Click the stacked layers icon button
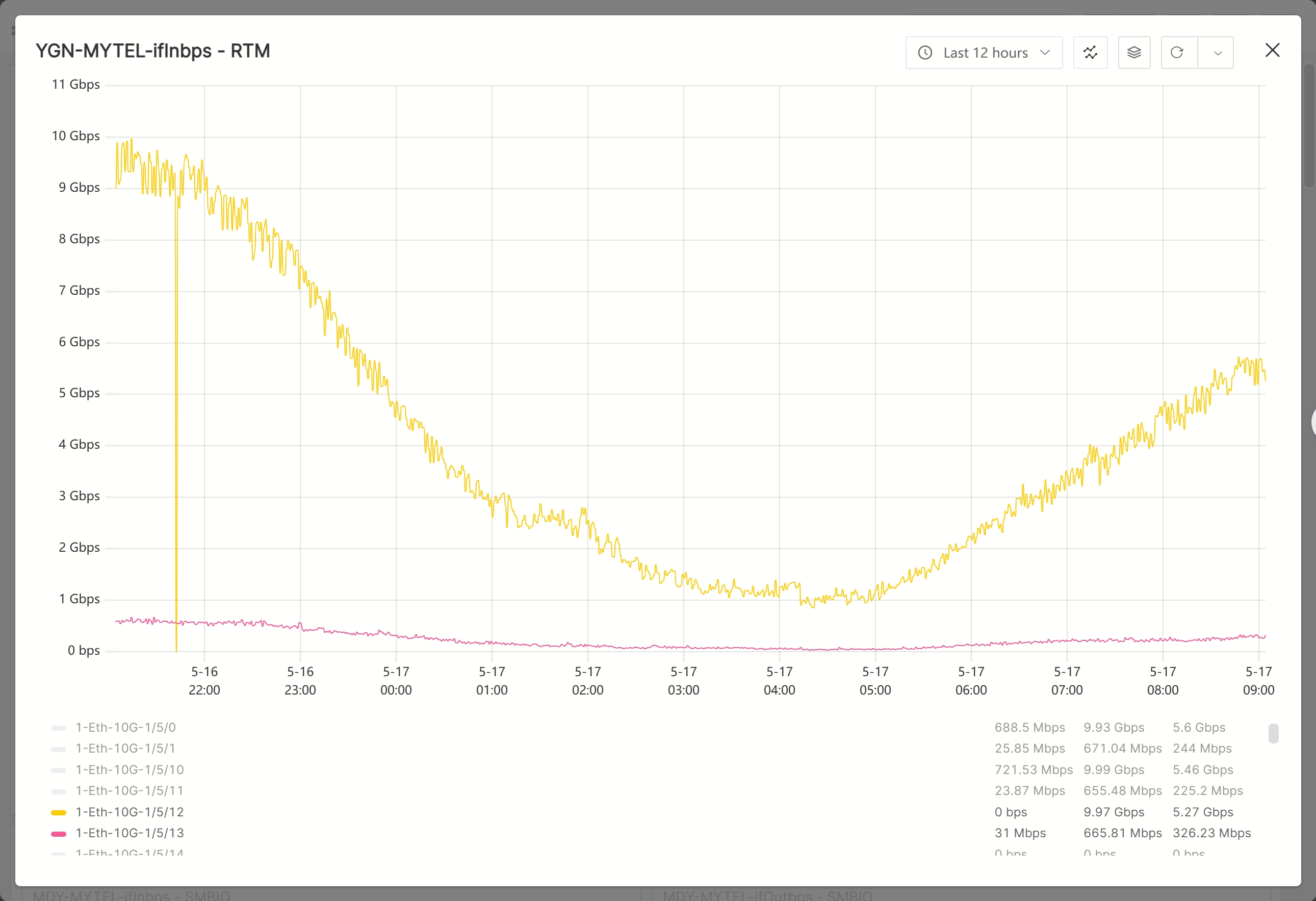 [x=1133, y=53]
